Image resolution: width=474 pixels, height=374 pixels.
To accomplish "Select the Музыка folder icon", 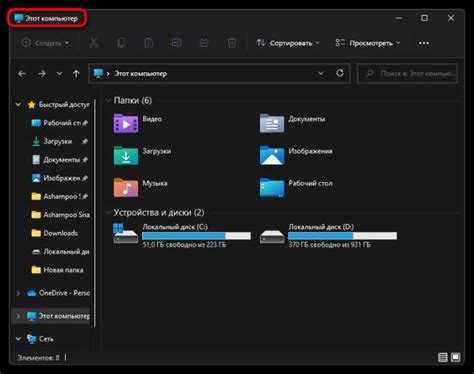I will tap(126, 187).
